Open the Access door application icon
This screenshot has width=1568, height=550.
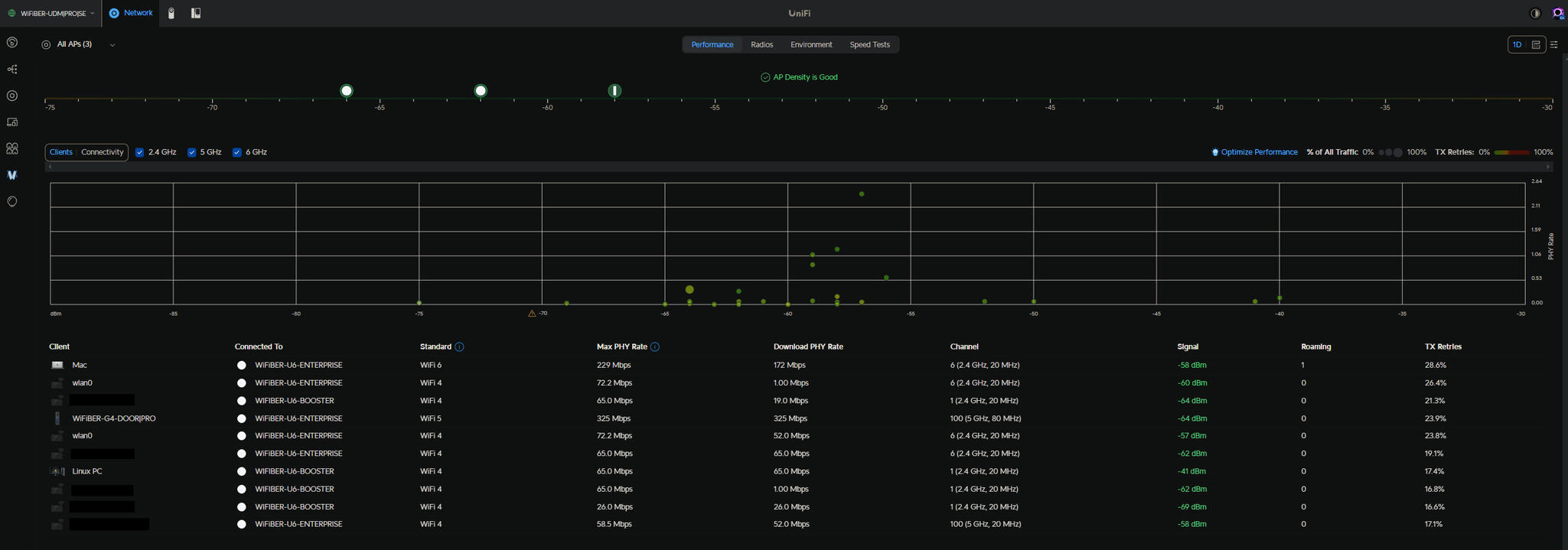196,13
